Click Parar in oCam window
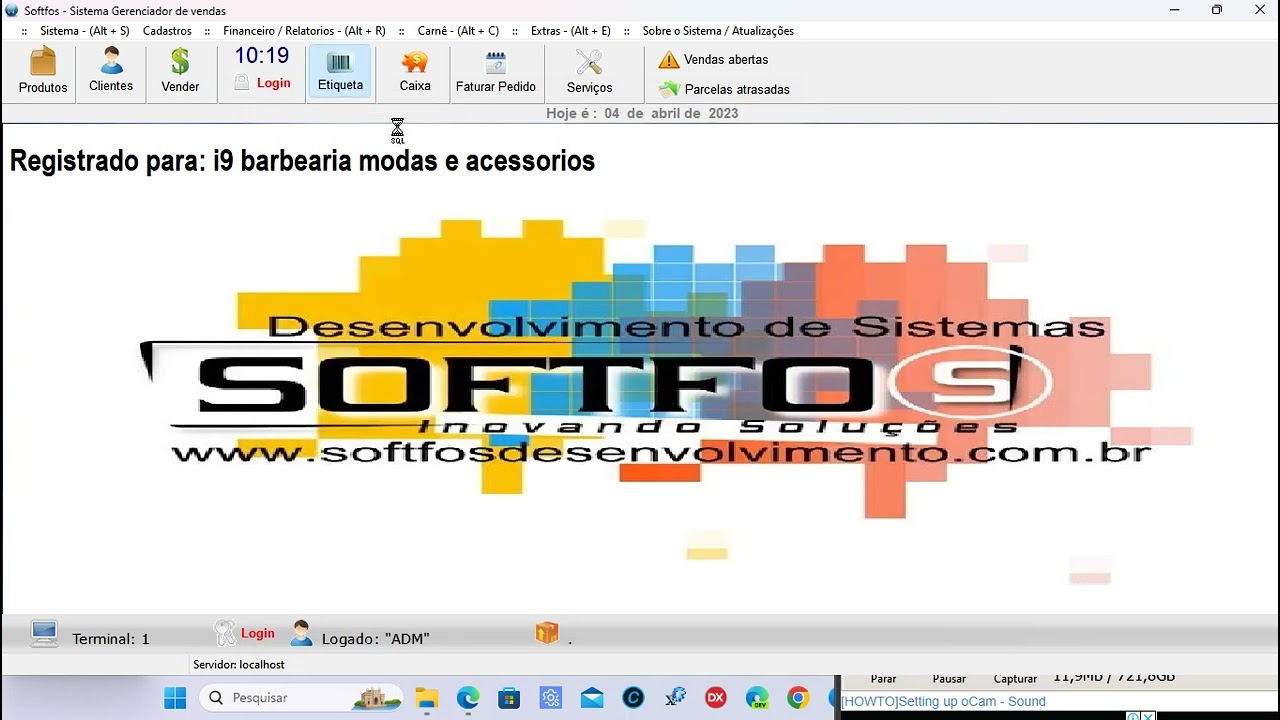This screenshot has height=720, width=1280. (x=884, y=679)
